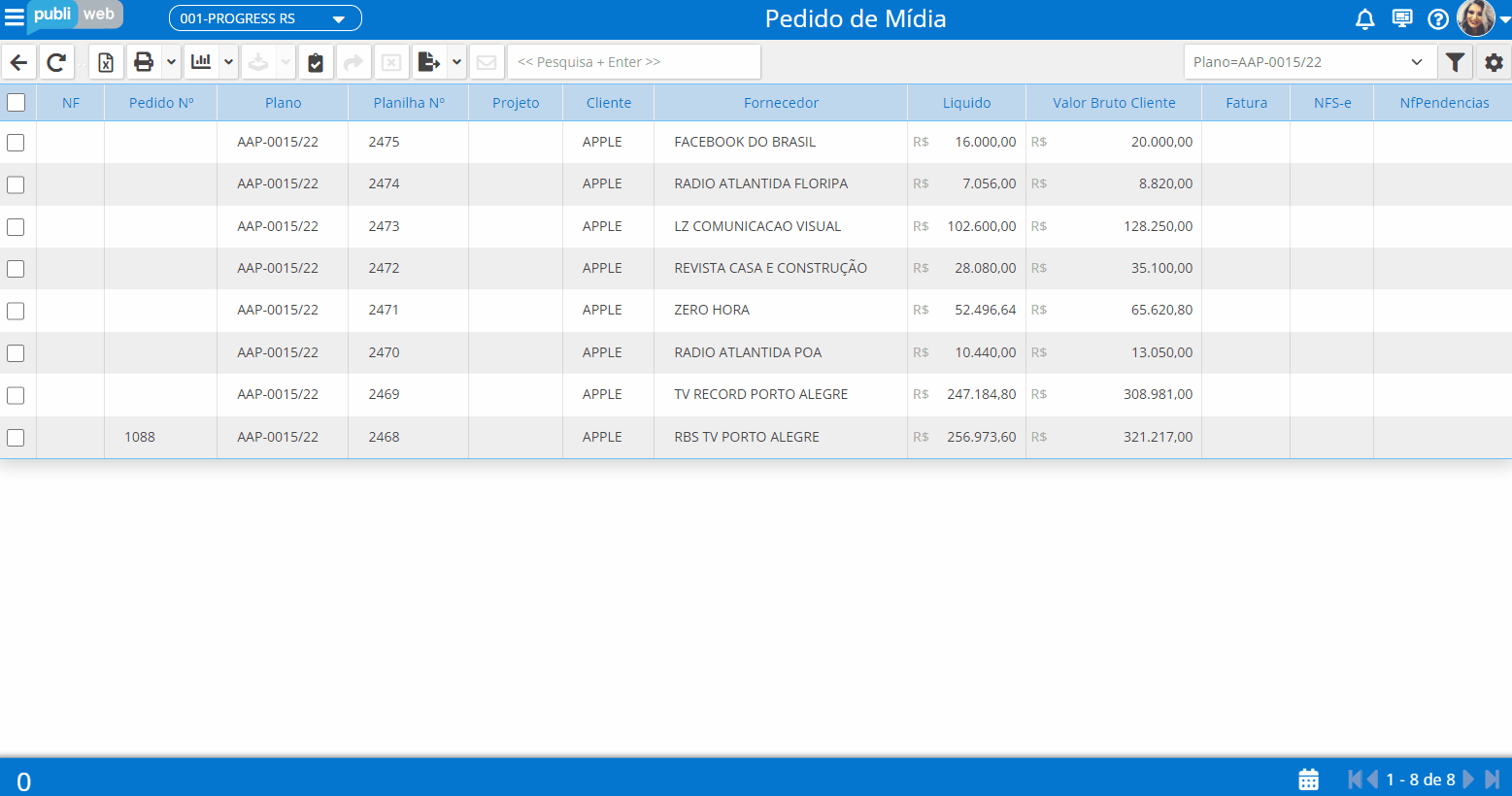The height and width of the screenshot is (796, 1512).
Task: Open the 001-PROGRESS RS company dropdown
Action: [x=265, y=18]
